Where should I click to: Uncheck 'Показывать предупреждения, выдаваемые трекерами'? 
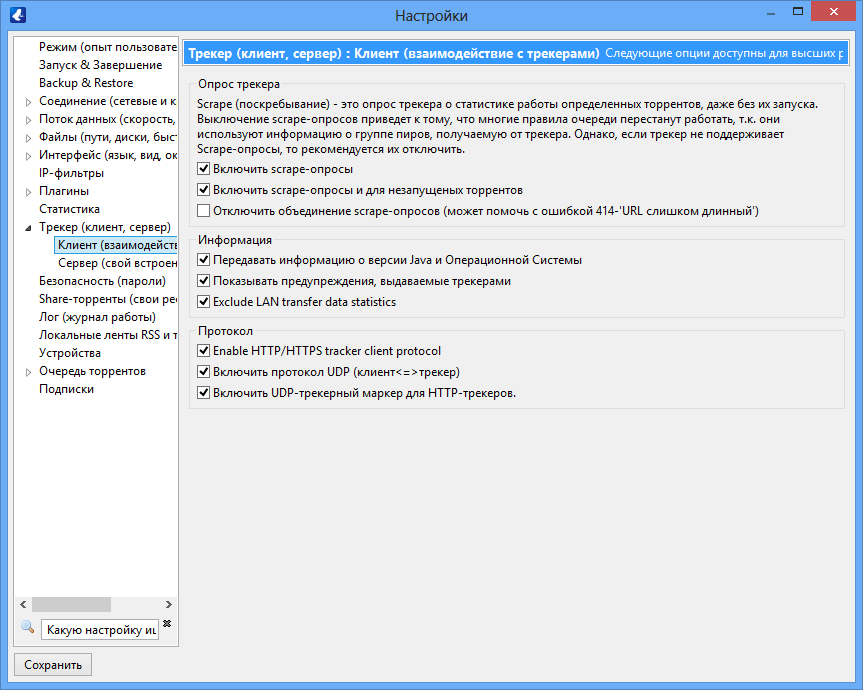point(204,281)
